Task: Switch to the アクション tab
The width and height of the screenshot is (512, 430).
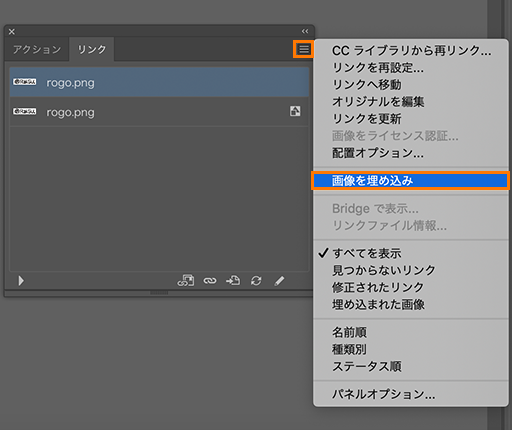Action: (37, 49)
